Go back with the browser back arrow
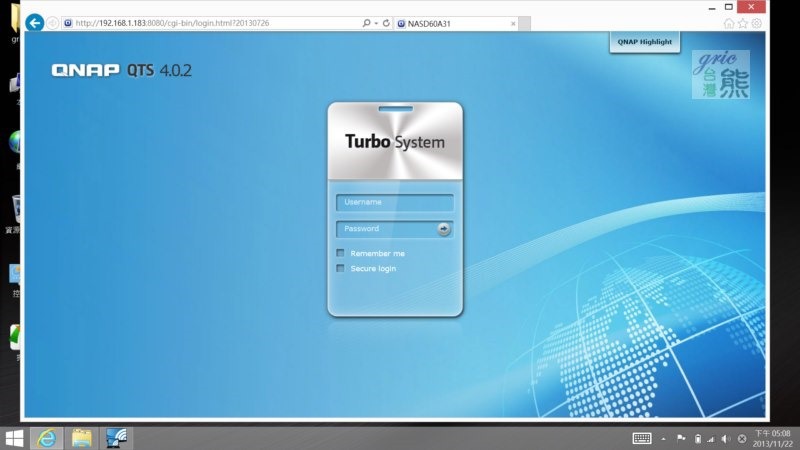 click(x=35, y=23)
